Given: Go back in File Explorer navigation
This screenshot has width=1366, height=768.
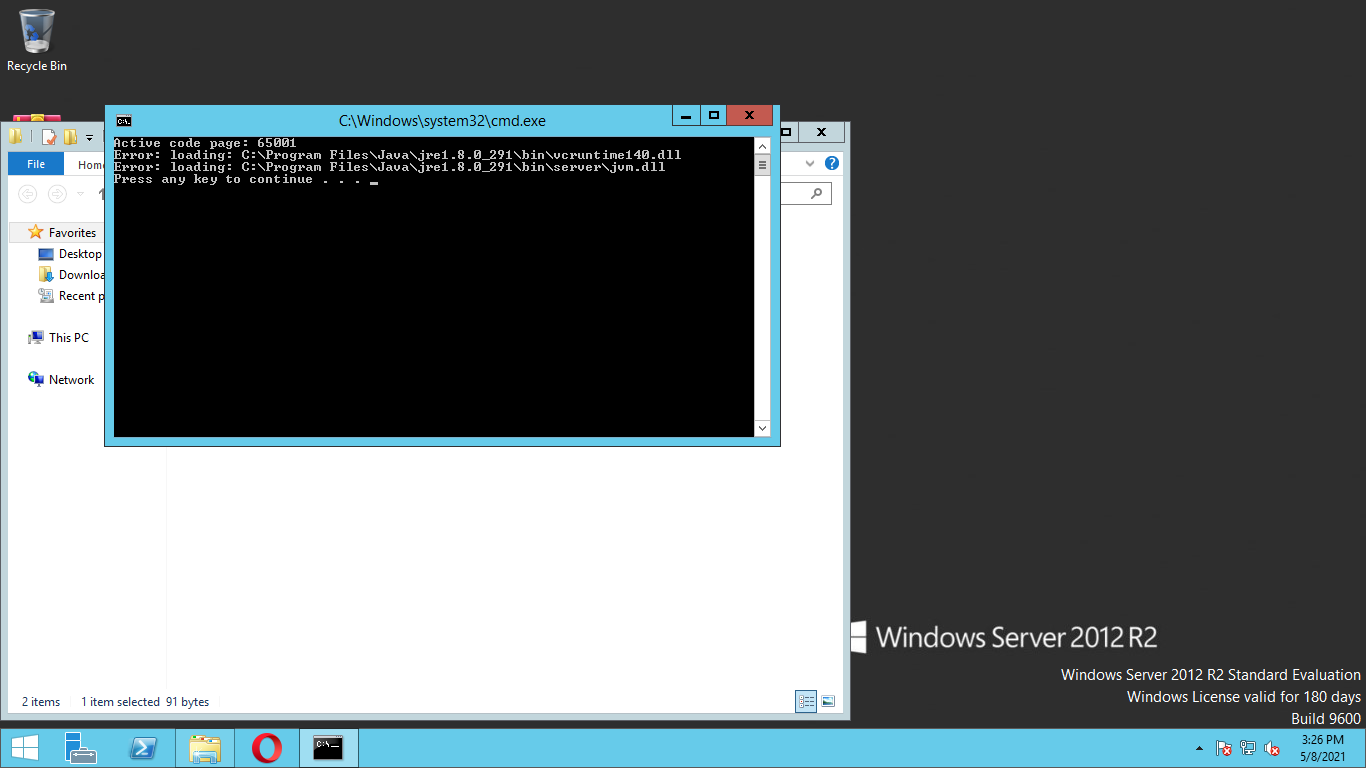Looking at the screenshot, I should 28,193.
